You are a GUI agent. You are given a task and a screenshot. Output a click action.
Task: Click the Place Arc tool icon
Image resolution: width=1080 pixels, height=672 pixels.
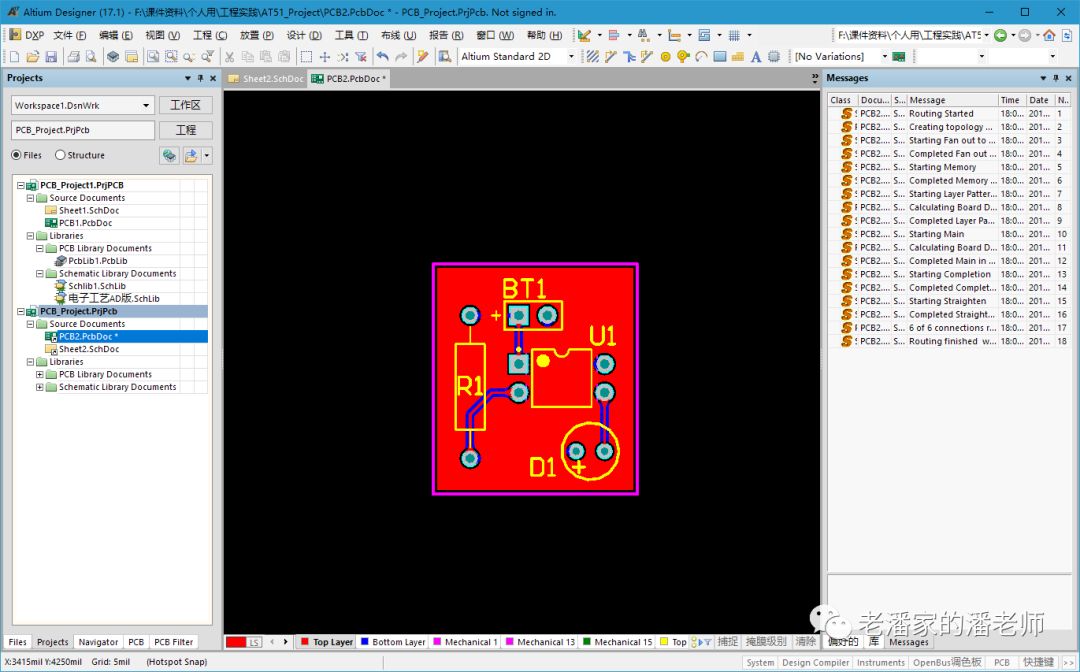[x=701, y=57]
